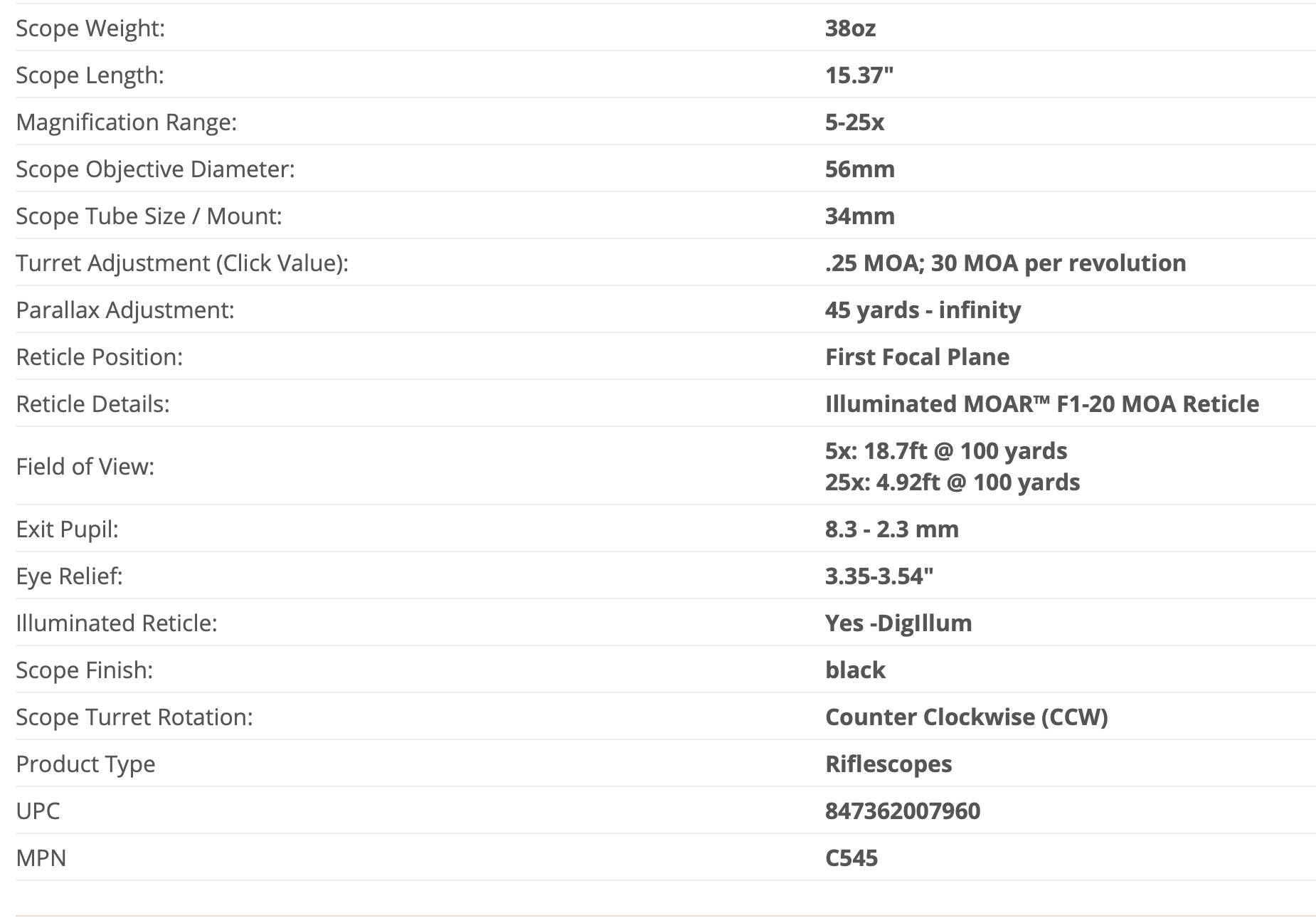
Task: Click the 25x: 4.92ft field of view line
Action: [952, 482]
